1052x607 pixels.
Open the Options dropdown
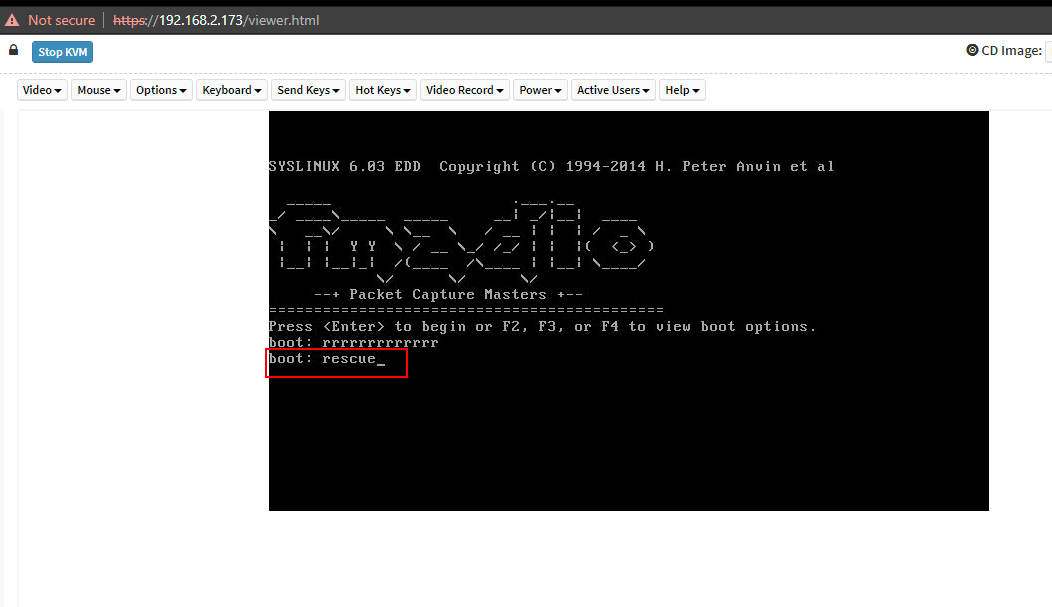click(161, 90)
